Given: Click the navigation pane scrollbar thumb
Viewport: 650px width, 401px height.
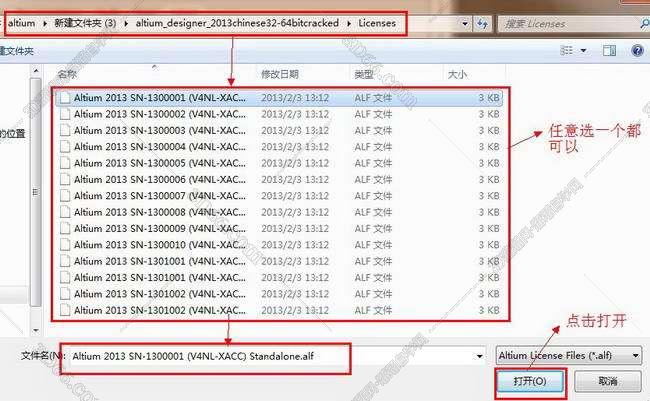Looking at the screenshot, I should pyautogui.click(x=36, y=192).
